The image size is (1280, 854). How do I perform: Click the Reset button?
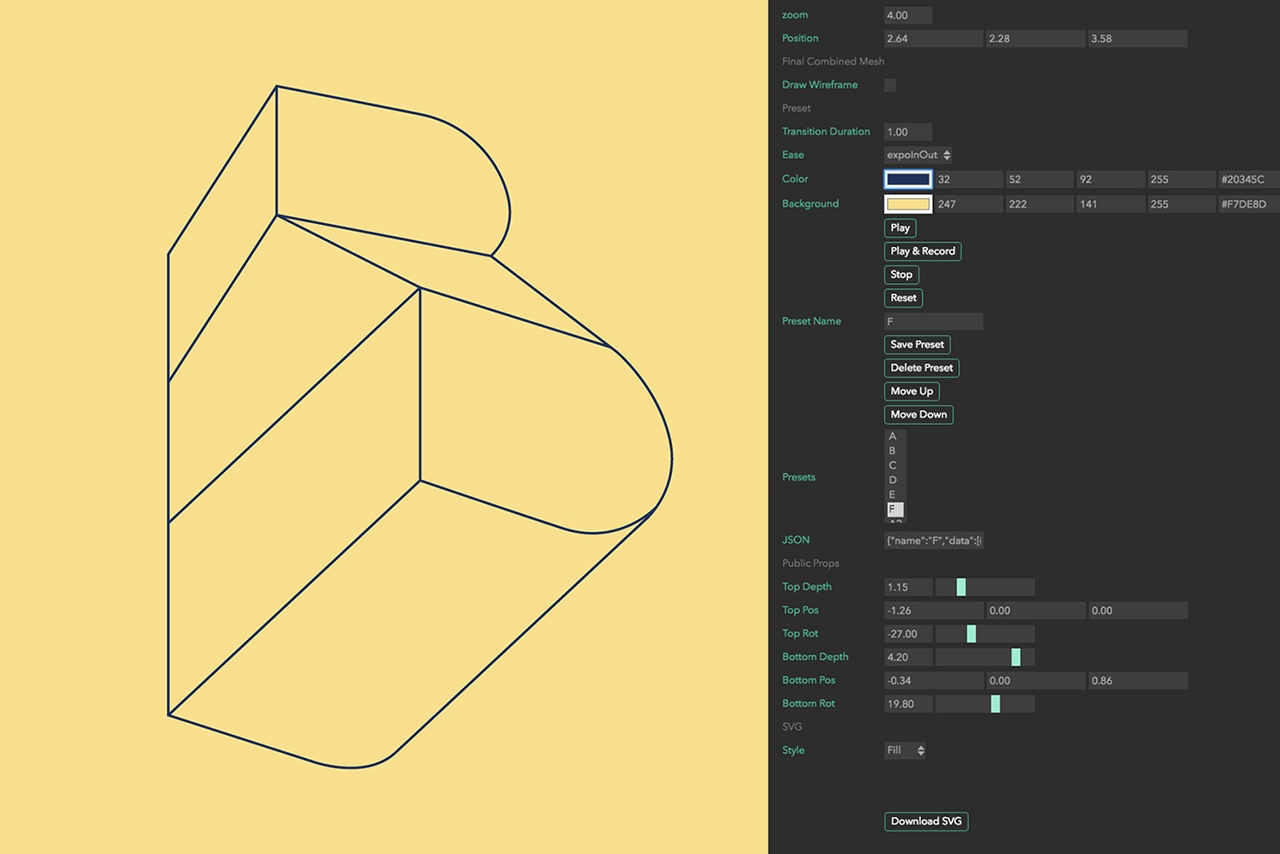coord(903,298)
